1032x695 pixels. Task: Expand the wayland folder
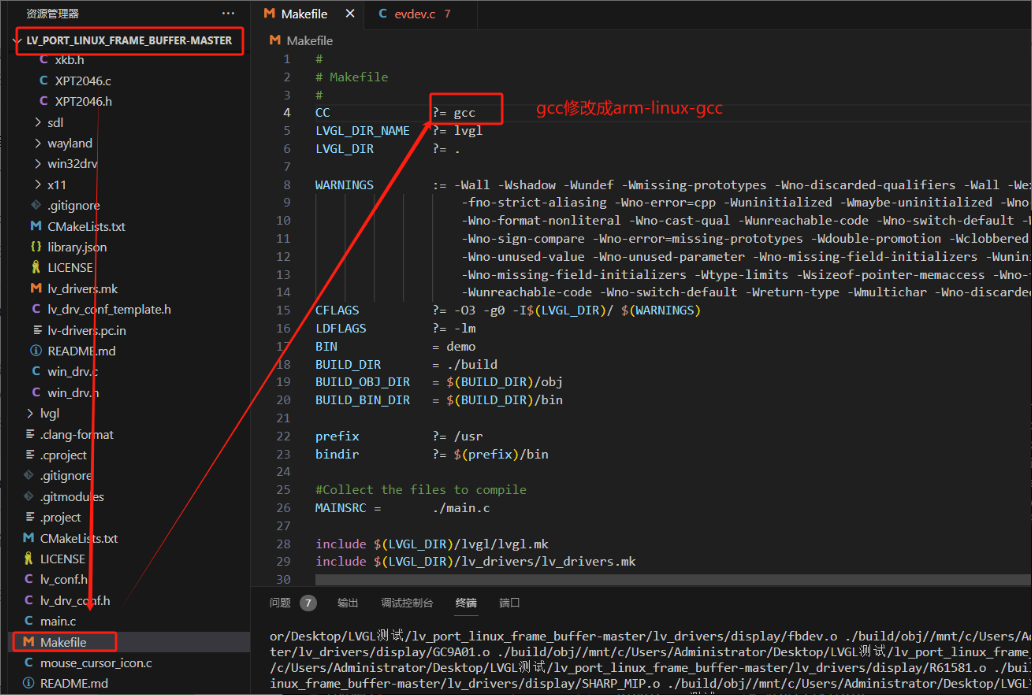[x=70, y=143]
